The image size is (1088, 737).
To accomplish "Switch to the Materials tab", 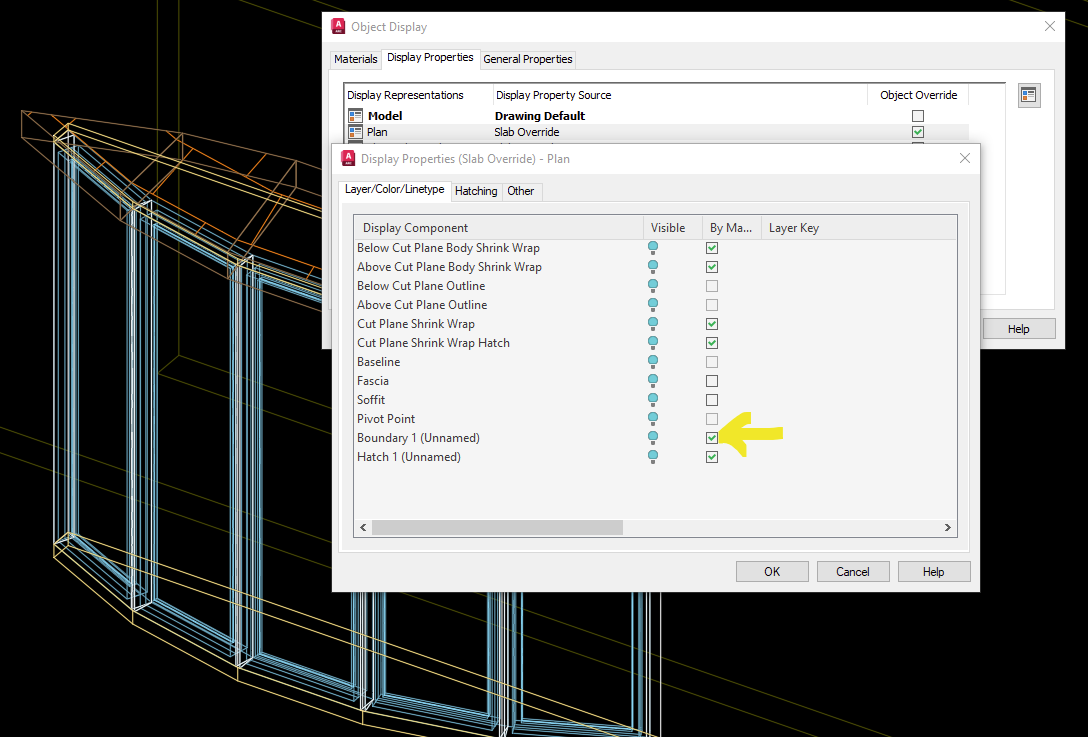I will click(355, 59).
